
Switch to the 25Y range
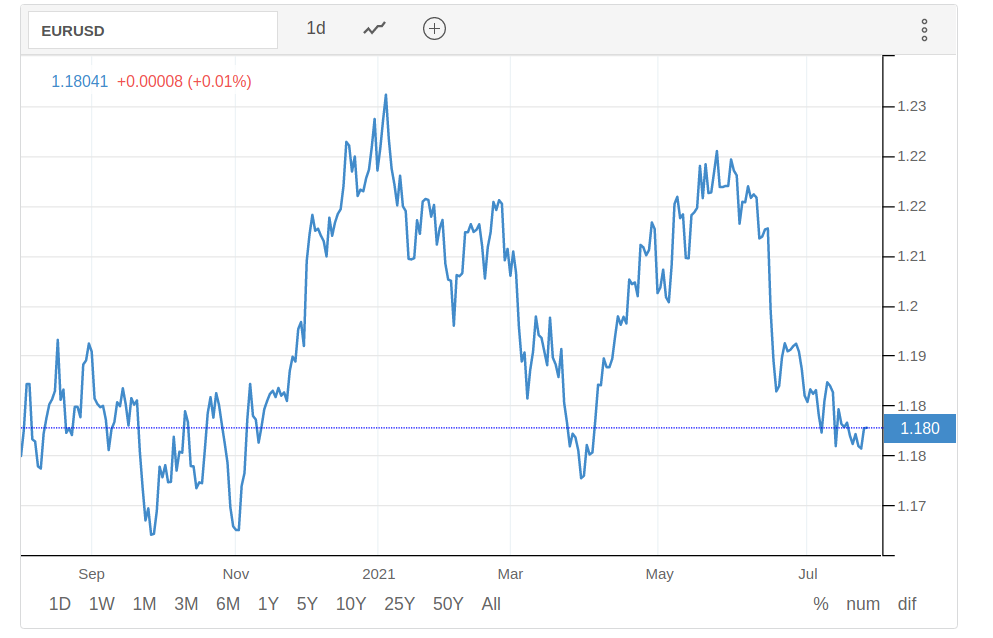tap(400, 604)
